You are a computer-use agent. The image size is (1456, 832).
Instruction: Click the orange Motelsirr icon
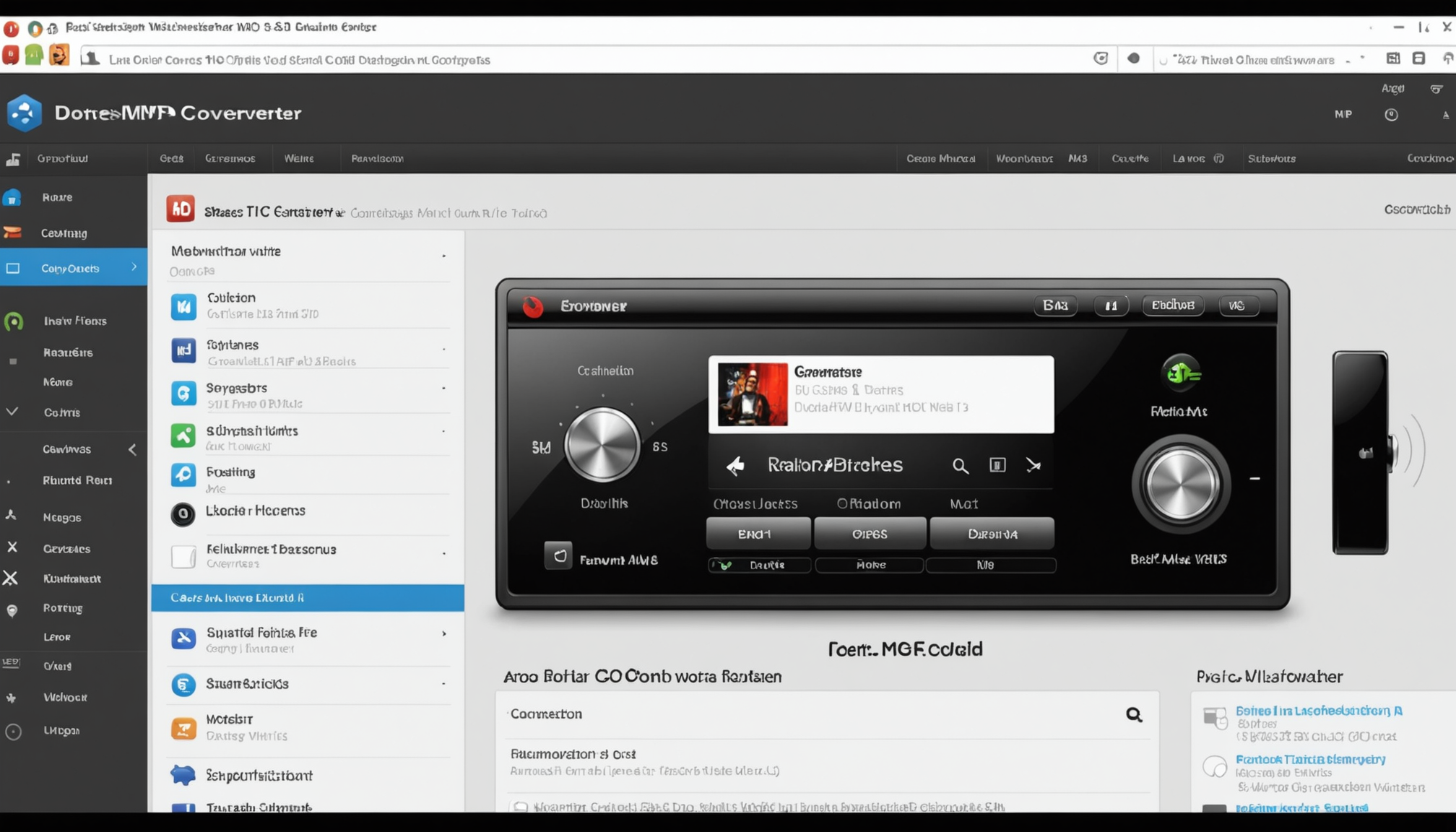183,728
